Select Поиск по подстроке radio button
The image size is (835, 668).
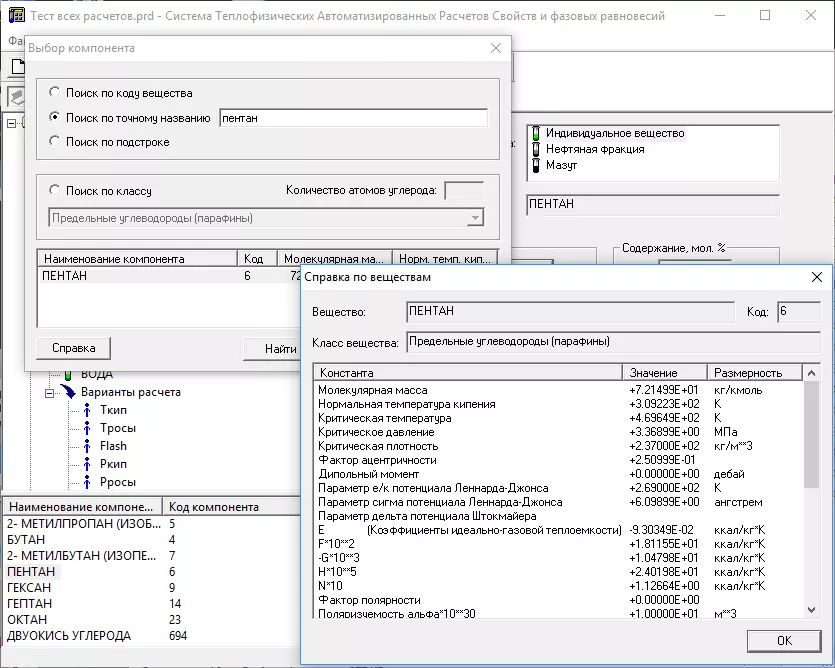coord(55,142)
